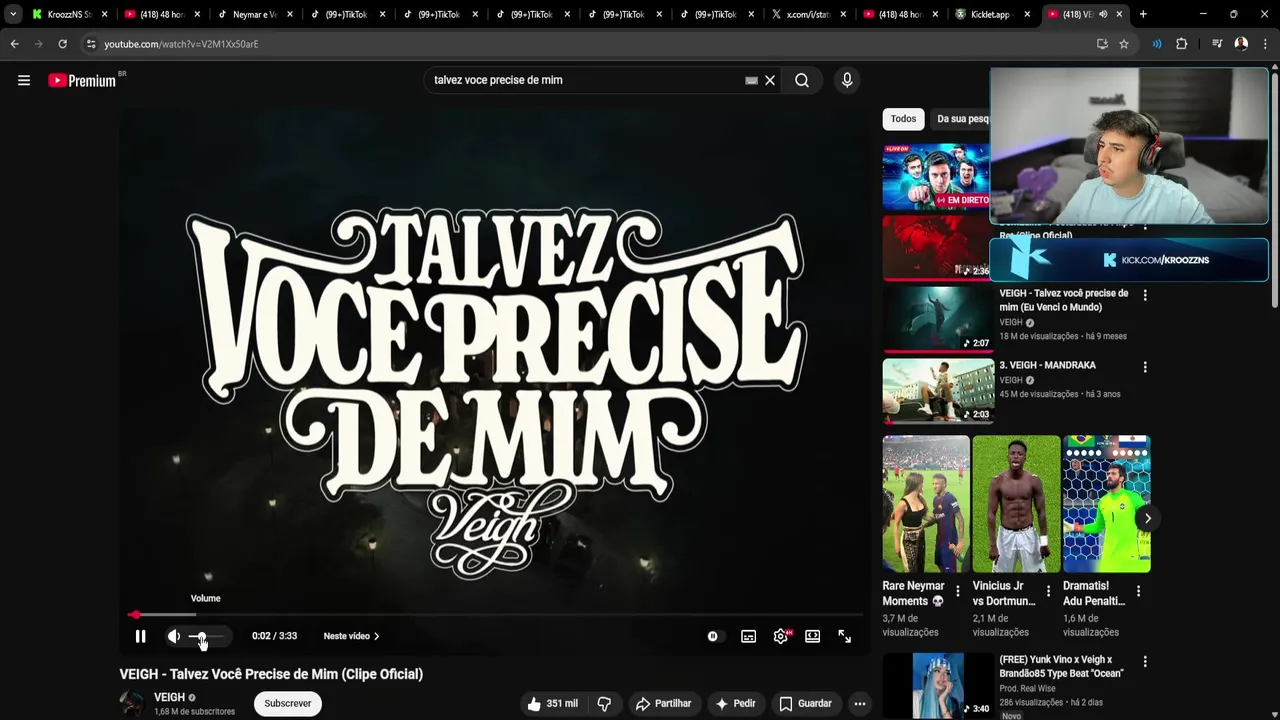Open the install app icon in address bar
The height and width of the screenshot is (720, 1280).
pyautogui.click(x=1102, y=44)
